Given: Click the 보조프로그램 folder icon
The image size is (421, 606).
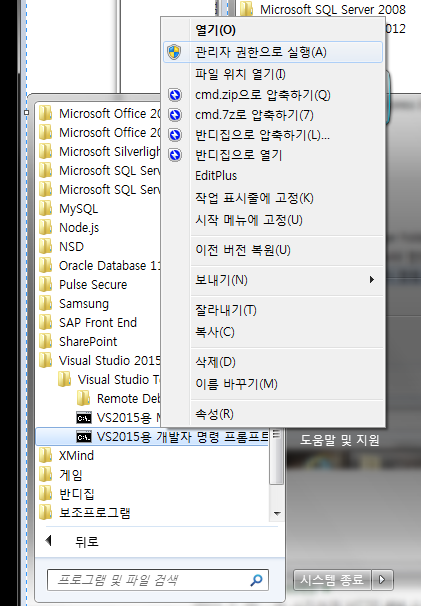Looking at the screenshot, I should [46, 512].
